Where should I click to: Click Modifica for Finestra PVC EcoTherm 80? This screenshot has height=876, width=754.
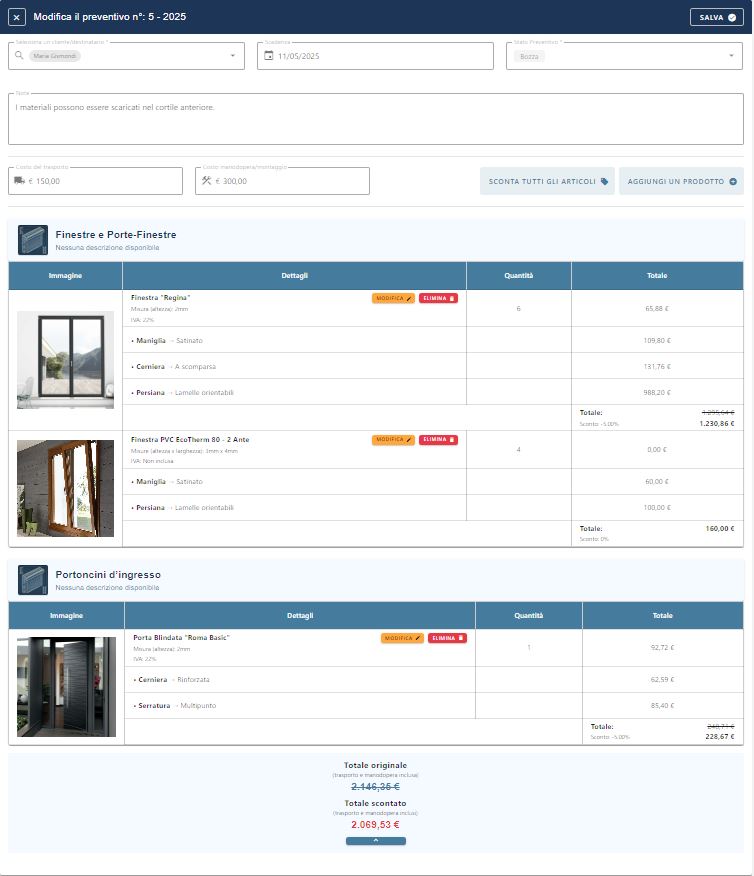click(393, 439)
